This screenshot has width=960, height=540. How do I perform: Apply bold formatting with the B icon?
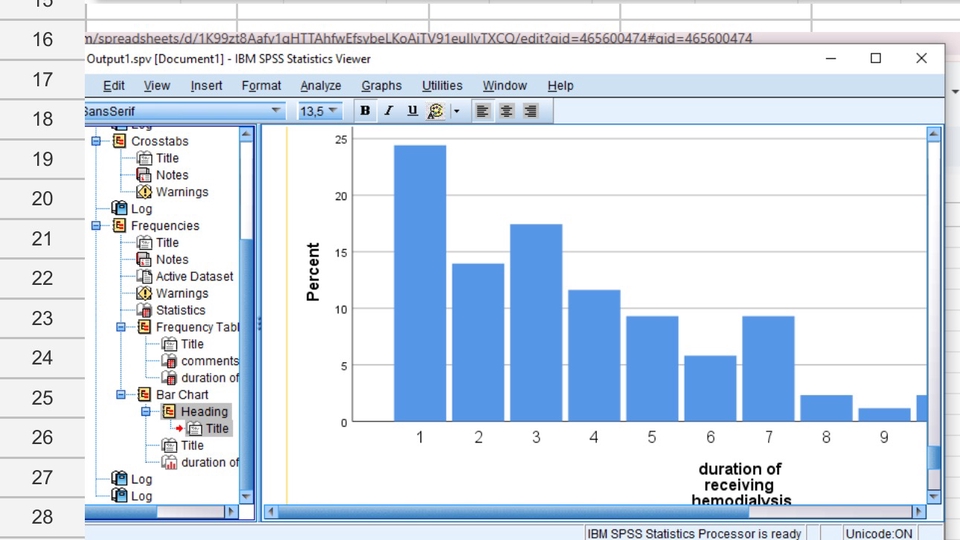365,111
